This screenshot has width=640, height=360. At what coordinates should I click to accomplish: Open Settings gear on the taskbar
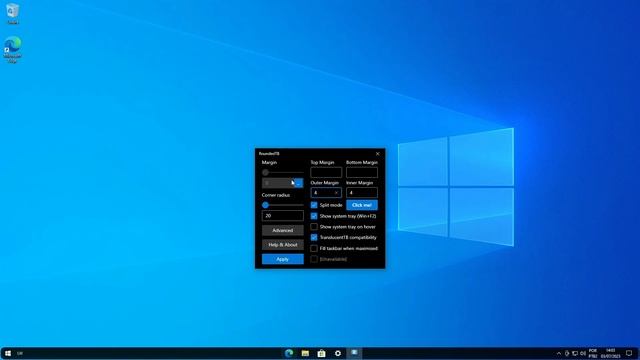pyautogui.click(x=338, y=353)
